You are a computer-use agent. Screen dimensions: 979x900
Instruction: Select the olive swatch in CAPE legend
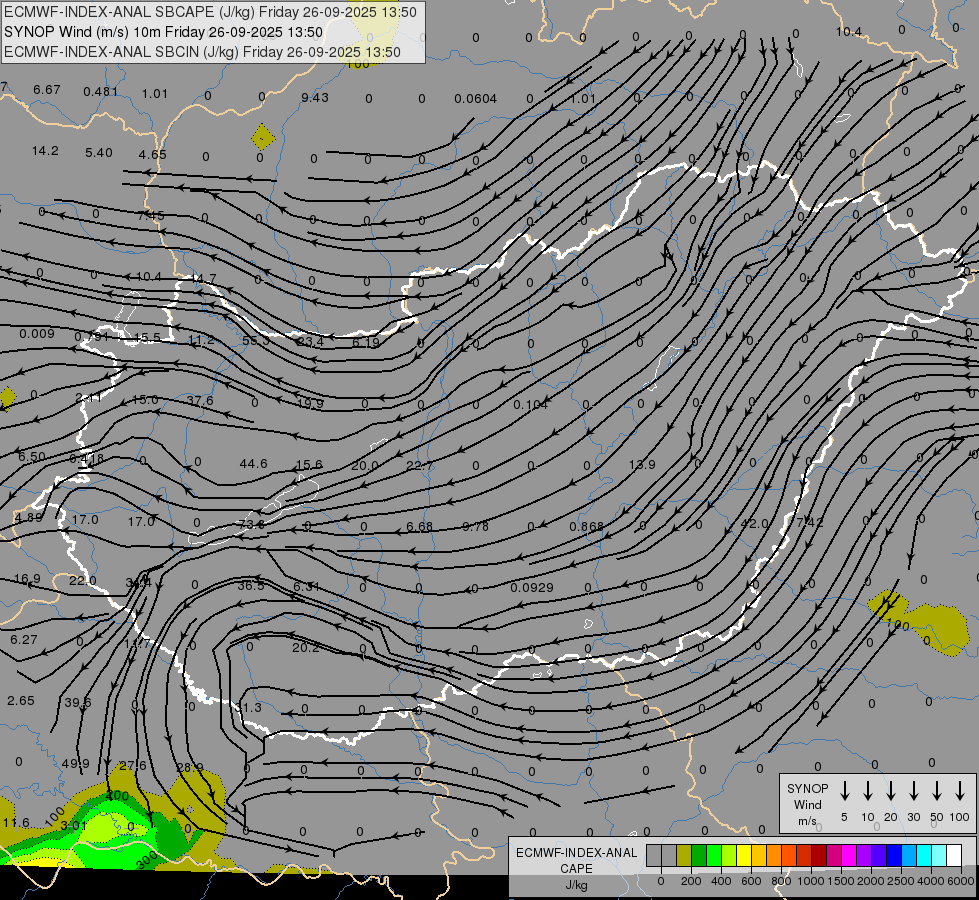[684, 856]
